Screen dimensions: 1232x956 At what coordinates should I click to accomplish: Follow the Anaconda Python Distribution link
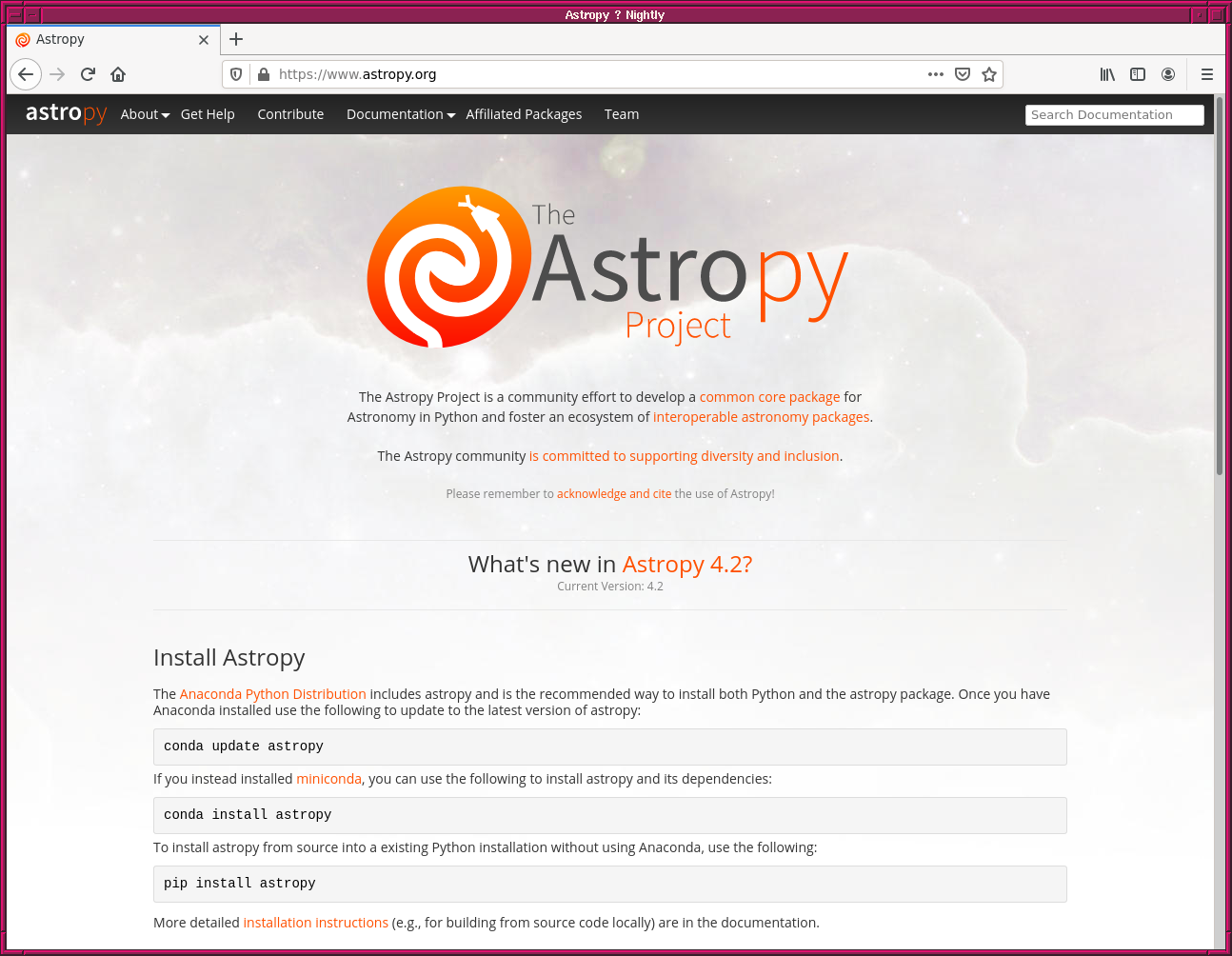tap(272, 694)
